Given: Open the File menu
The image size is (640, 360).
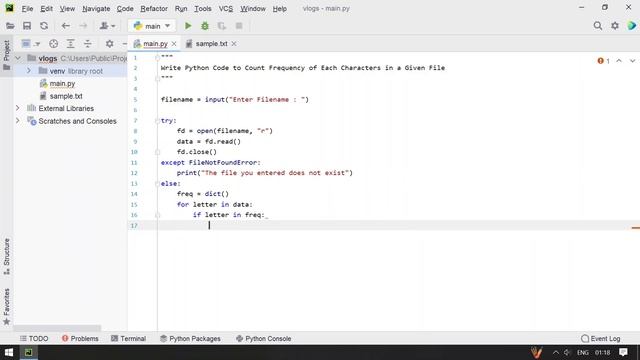Looking at the screenshot, I should click(27, 9).
